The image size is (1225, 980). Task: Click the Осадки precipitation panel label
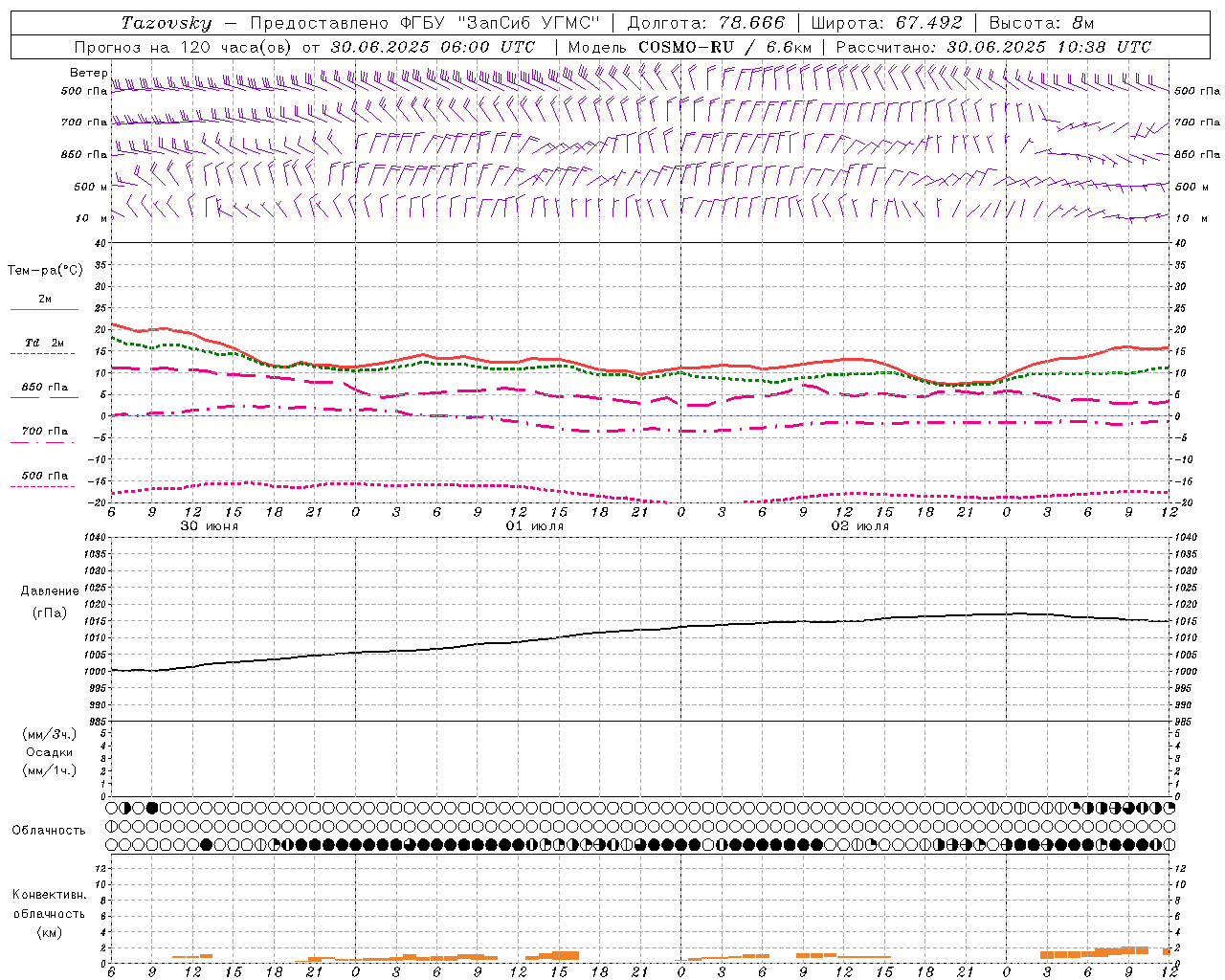click(x=50, y=752)
